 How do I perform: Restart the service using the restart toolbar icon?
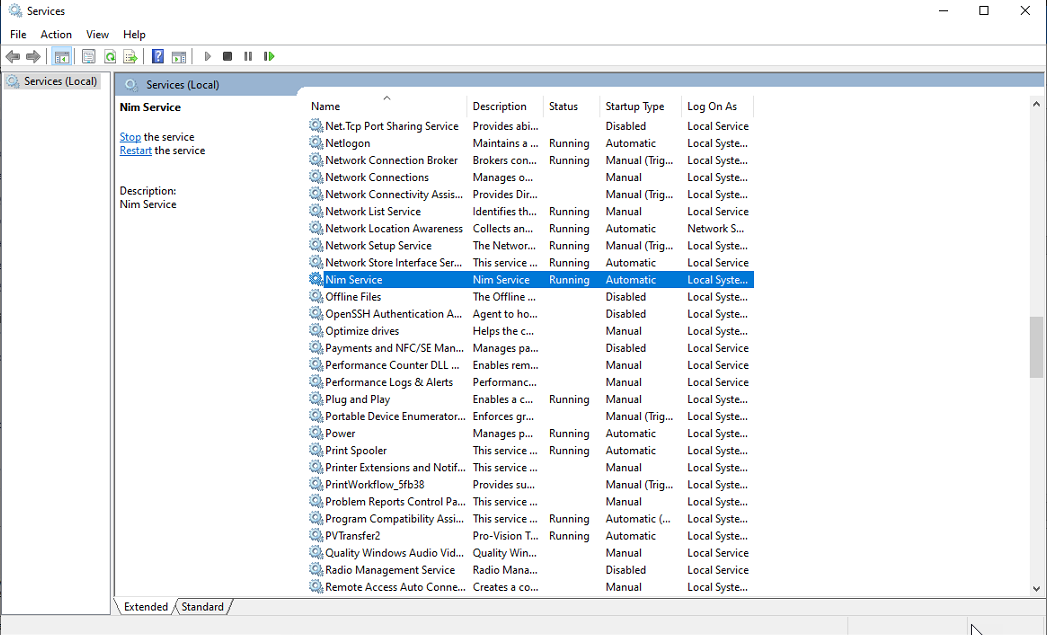click(x=269, y=56)
